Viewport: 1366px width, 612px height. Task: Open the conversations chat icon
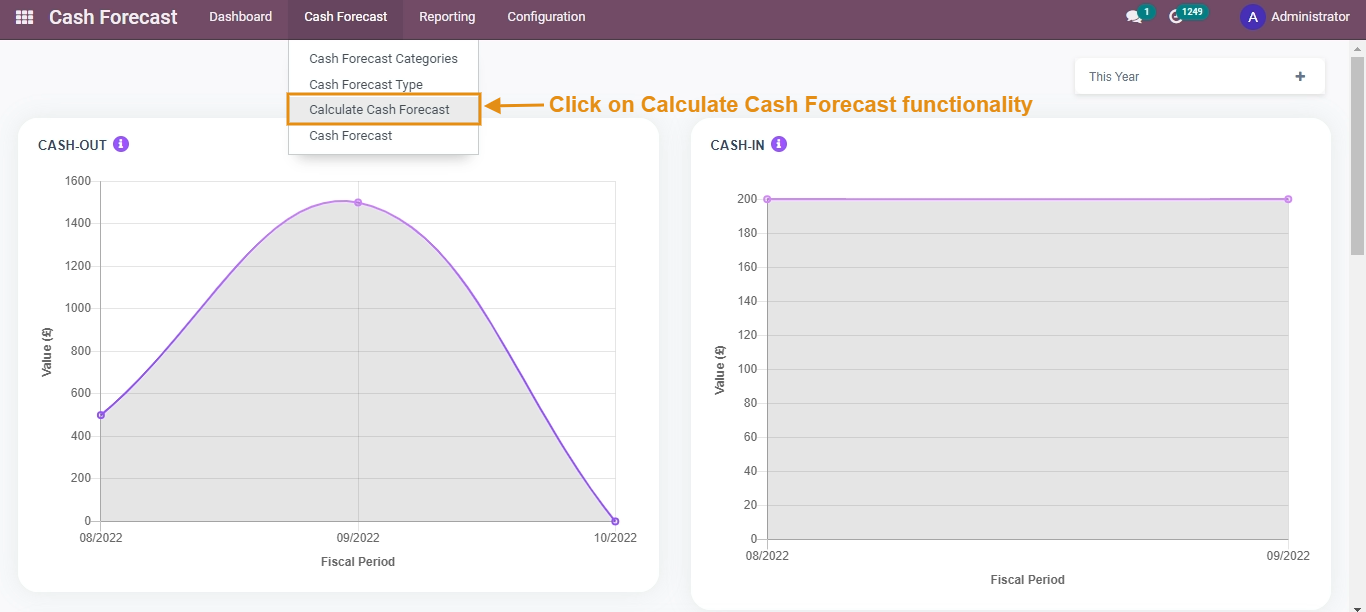(x=1133, y=17)
